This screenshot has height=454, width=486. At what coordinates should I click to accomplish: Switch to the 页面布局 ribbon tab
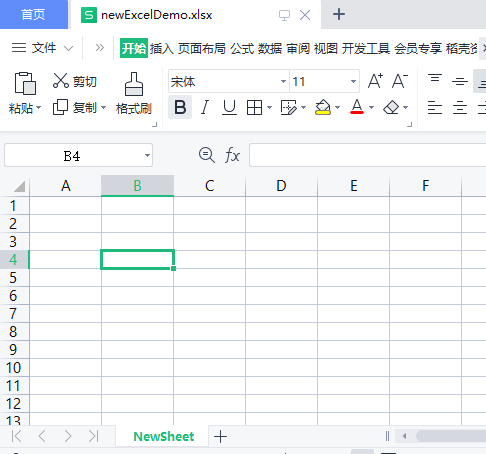202,49
